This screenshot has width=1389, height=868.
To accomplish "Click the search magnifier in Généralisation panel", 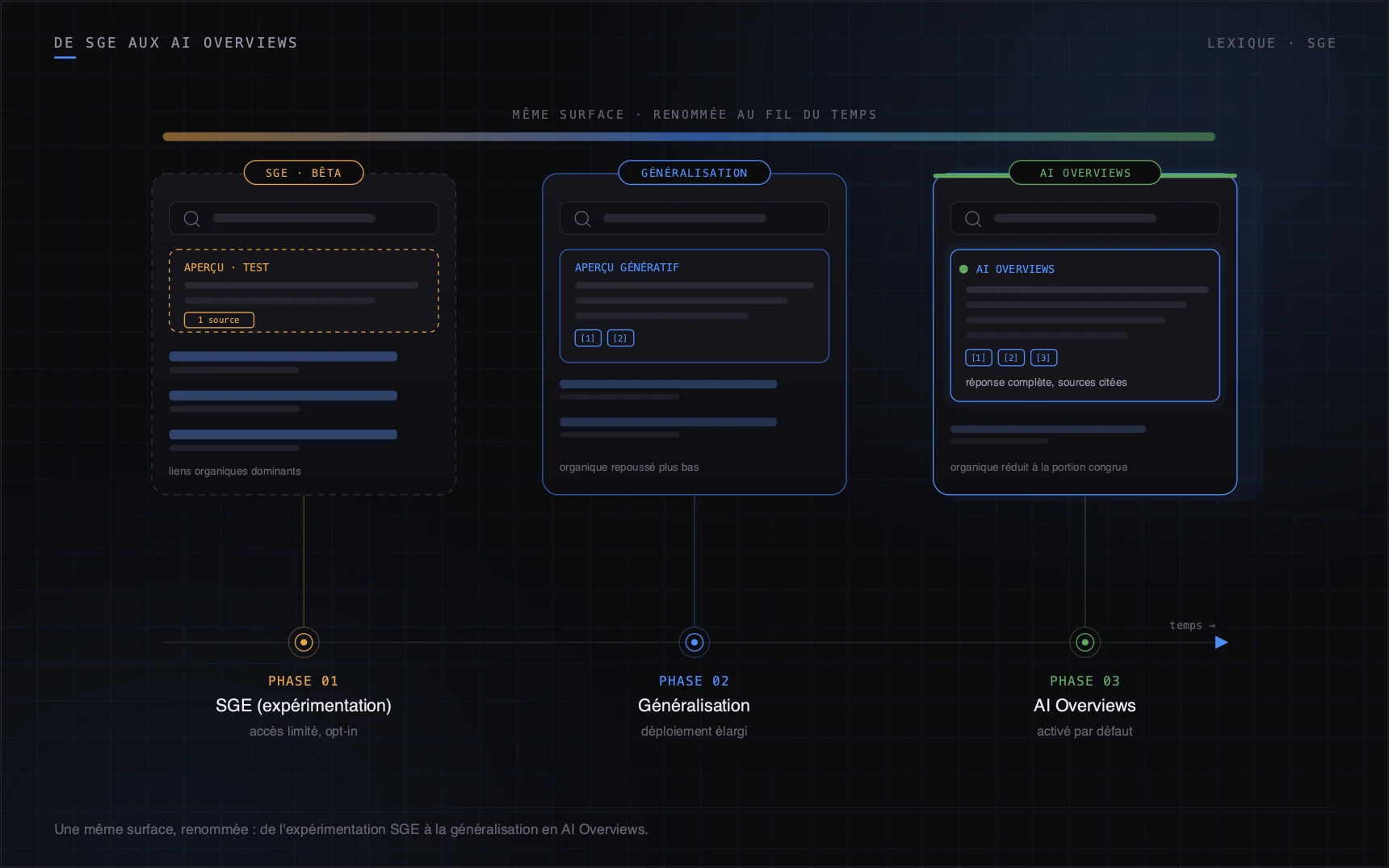I will click(x=582, y=219).
